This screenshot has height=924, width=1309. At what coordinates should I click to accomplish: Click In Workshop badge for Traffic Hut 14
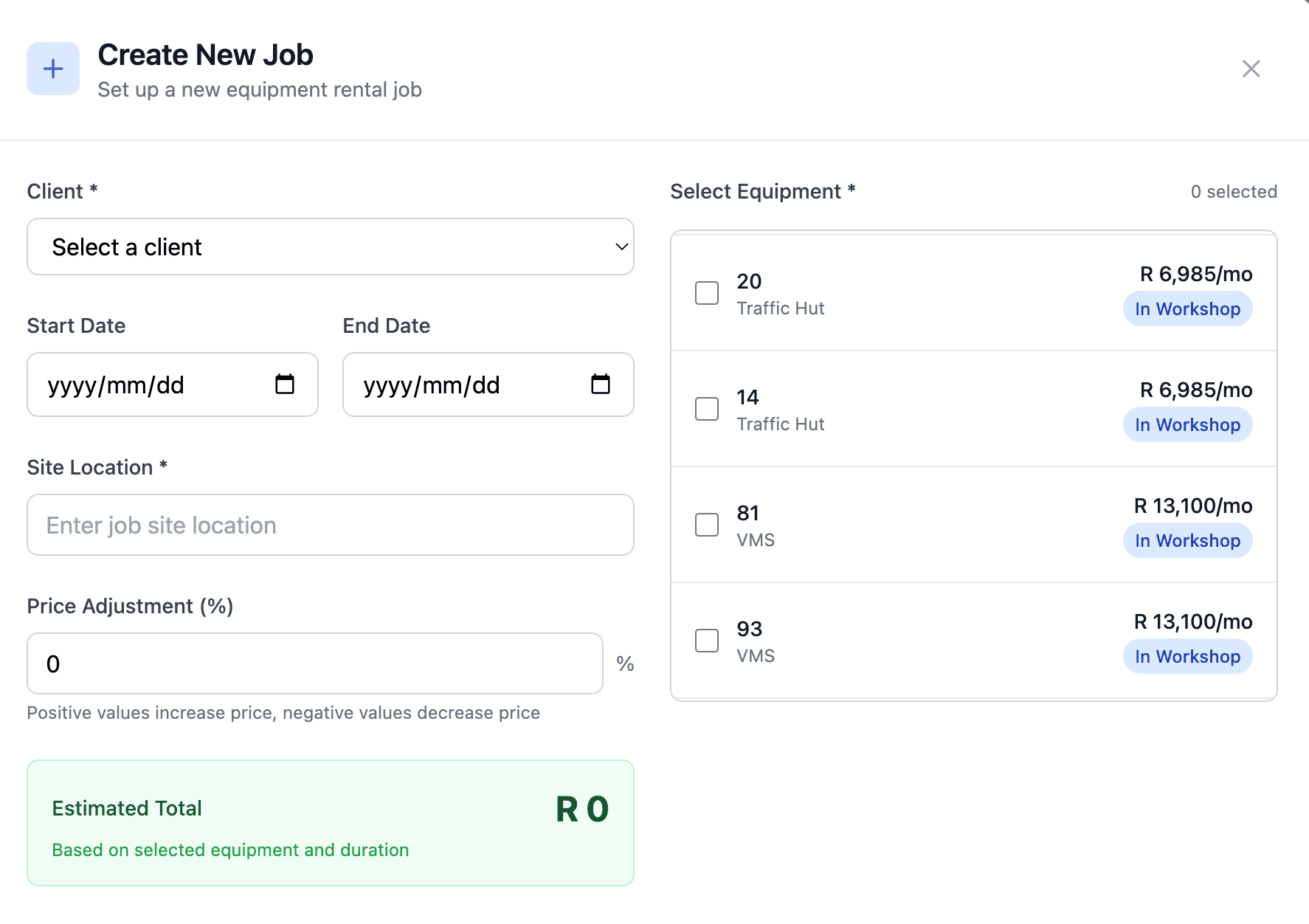pos(1187,424)
